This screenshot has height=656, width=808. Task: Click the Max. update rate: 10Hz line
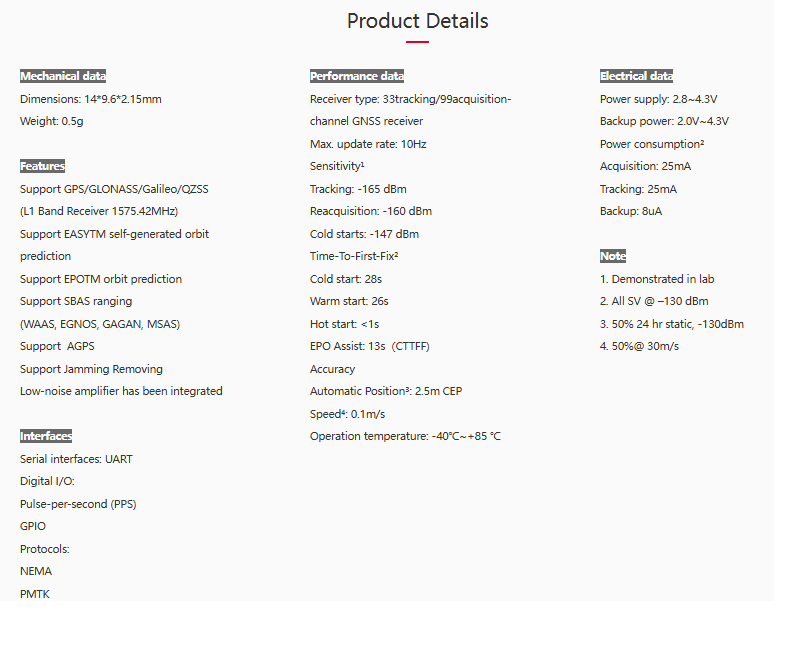click(368, 144)
